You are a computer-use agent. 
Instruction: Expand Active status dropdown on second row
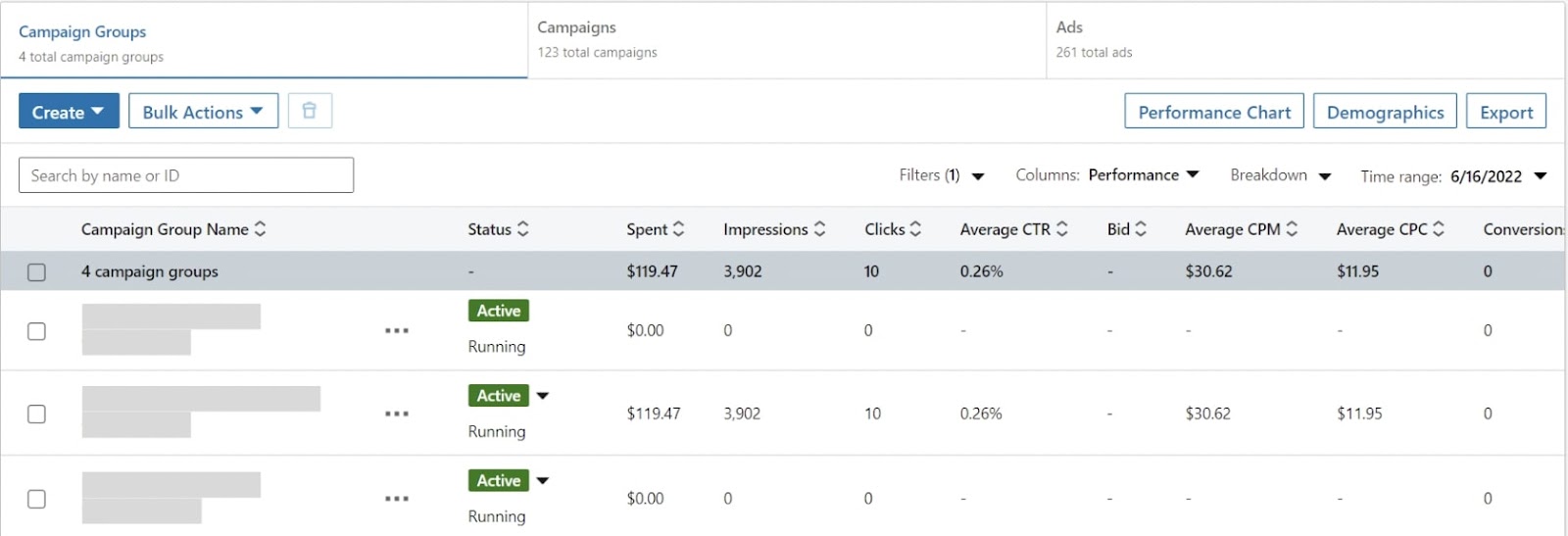(543, 396)
